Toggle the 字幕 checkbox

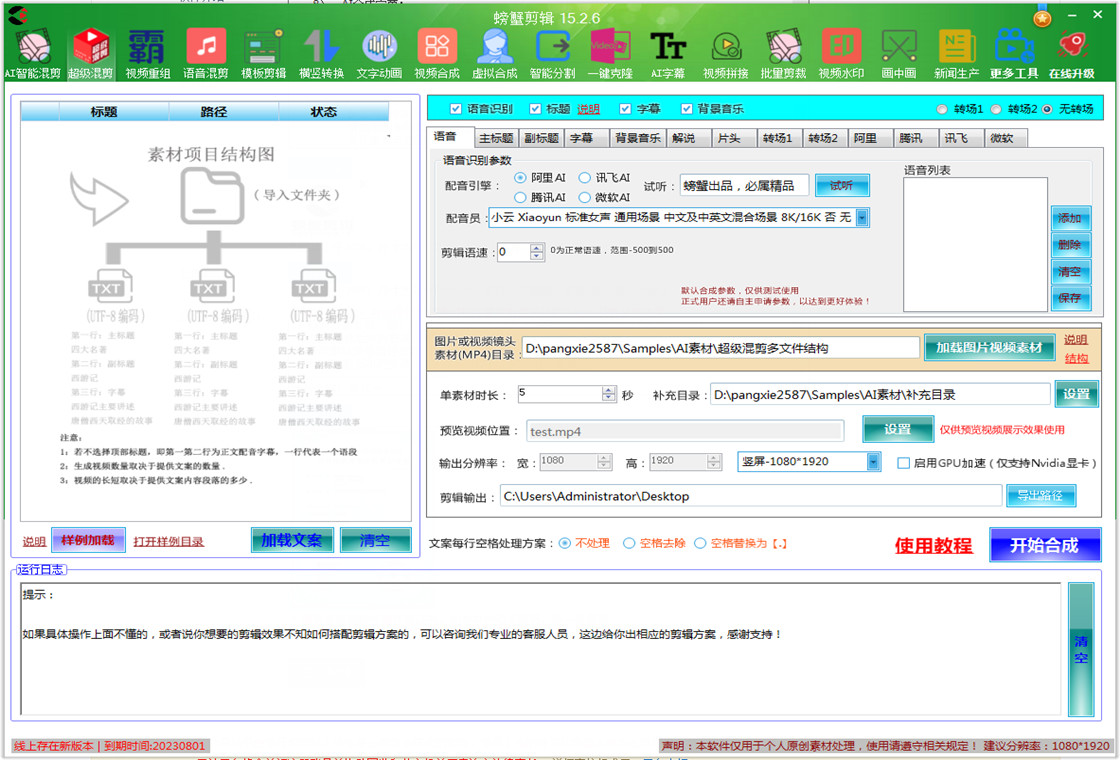[625, 109]
